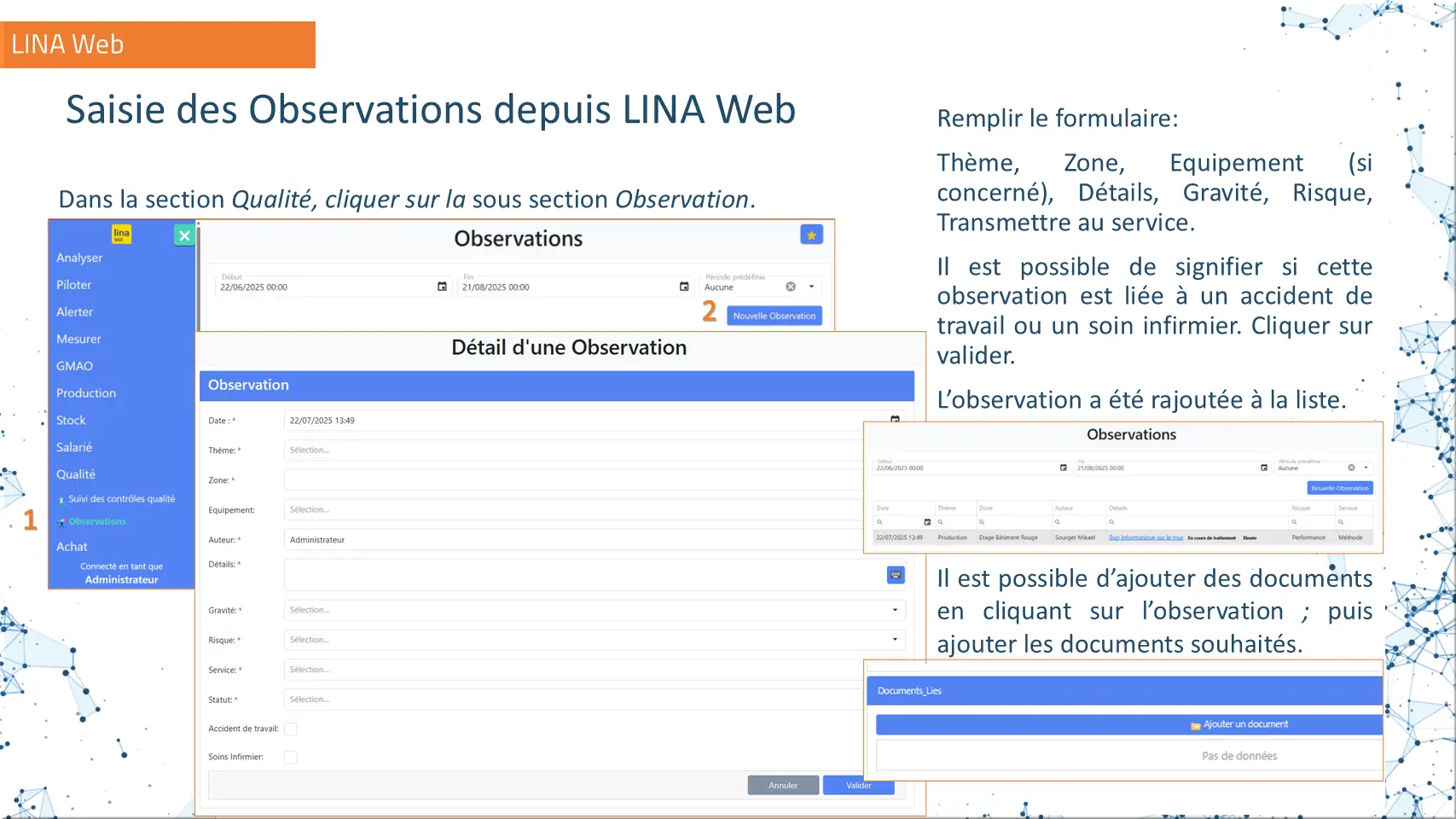Viewport: 1456px width, 819px height.
Task: Close the sidebar with the green X
Action: pos(184,235)
